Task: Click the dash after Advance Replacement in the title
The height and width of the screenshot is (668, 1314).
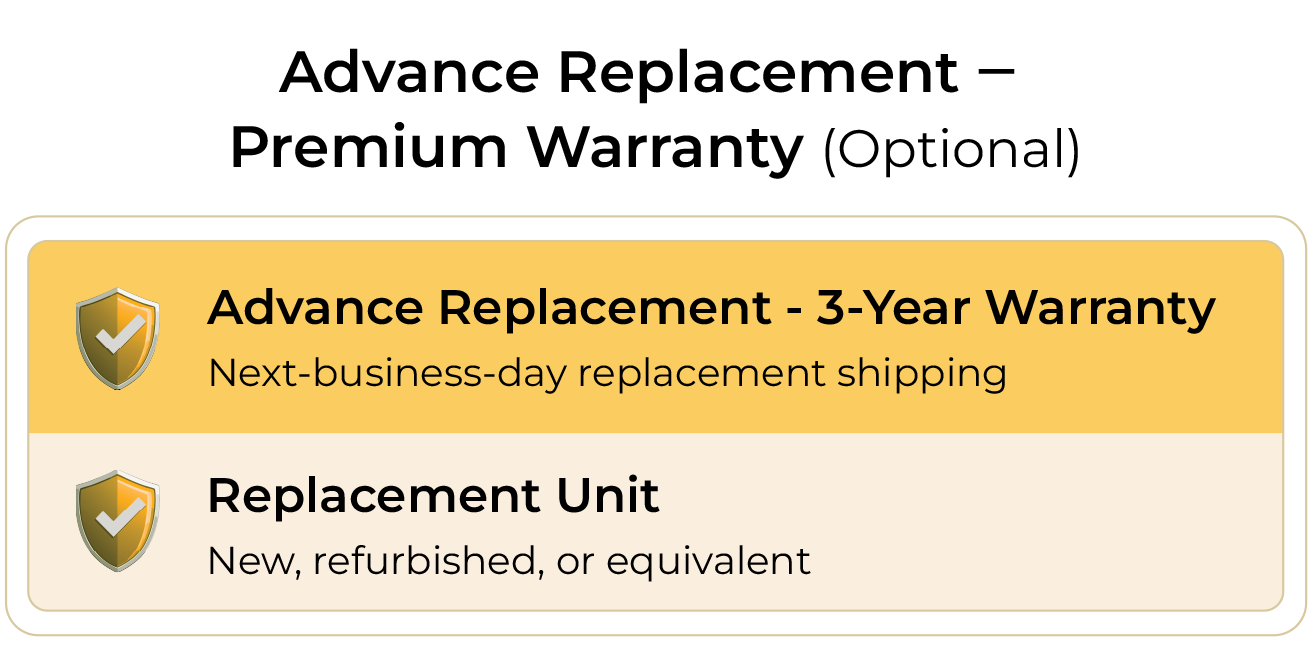Action: coord(994,74)
